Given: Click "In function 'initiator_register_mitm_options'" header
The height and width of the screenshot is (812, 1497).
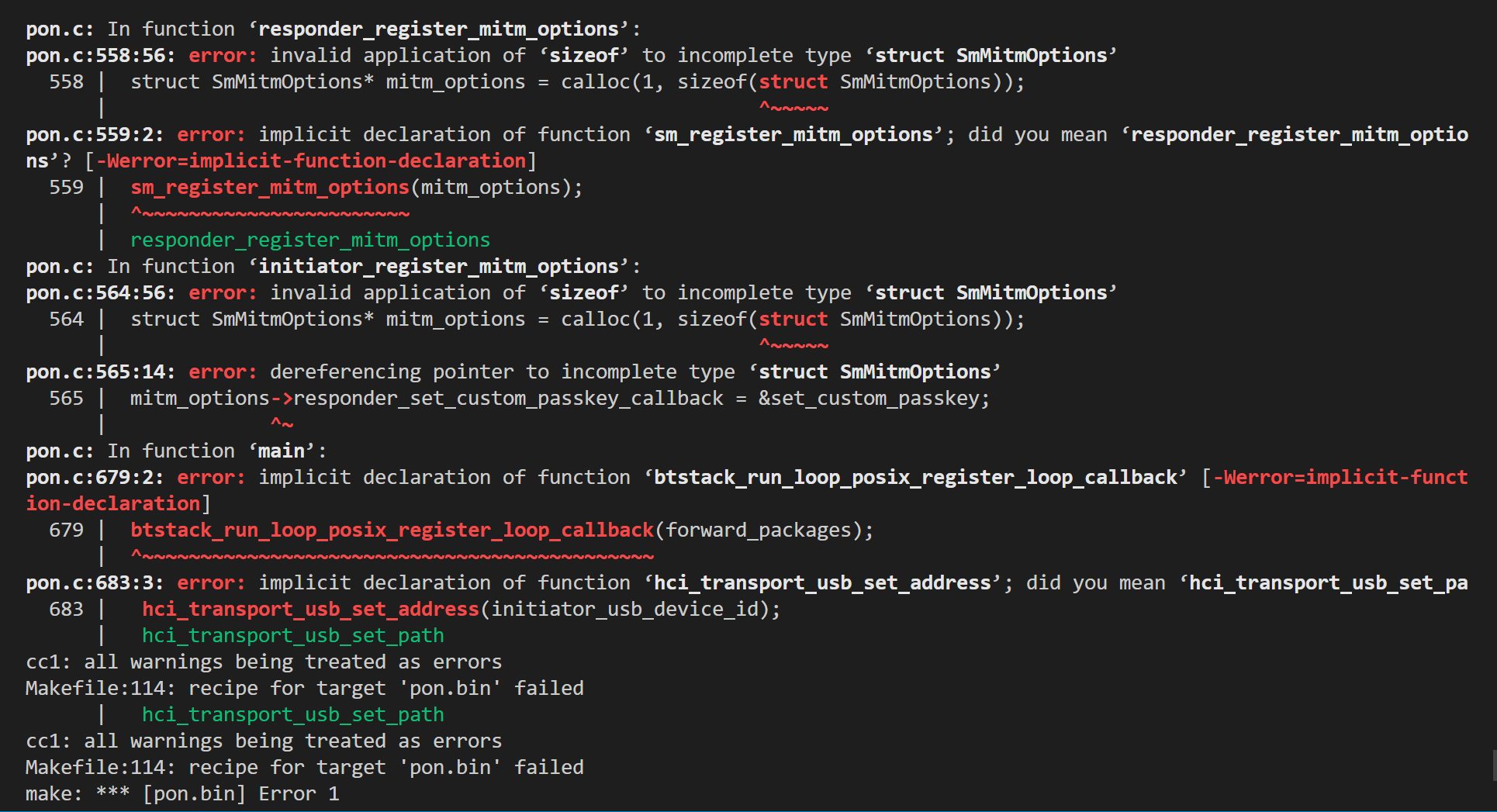Looking at the screenshot, I should 334,267.
